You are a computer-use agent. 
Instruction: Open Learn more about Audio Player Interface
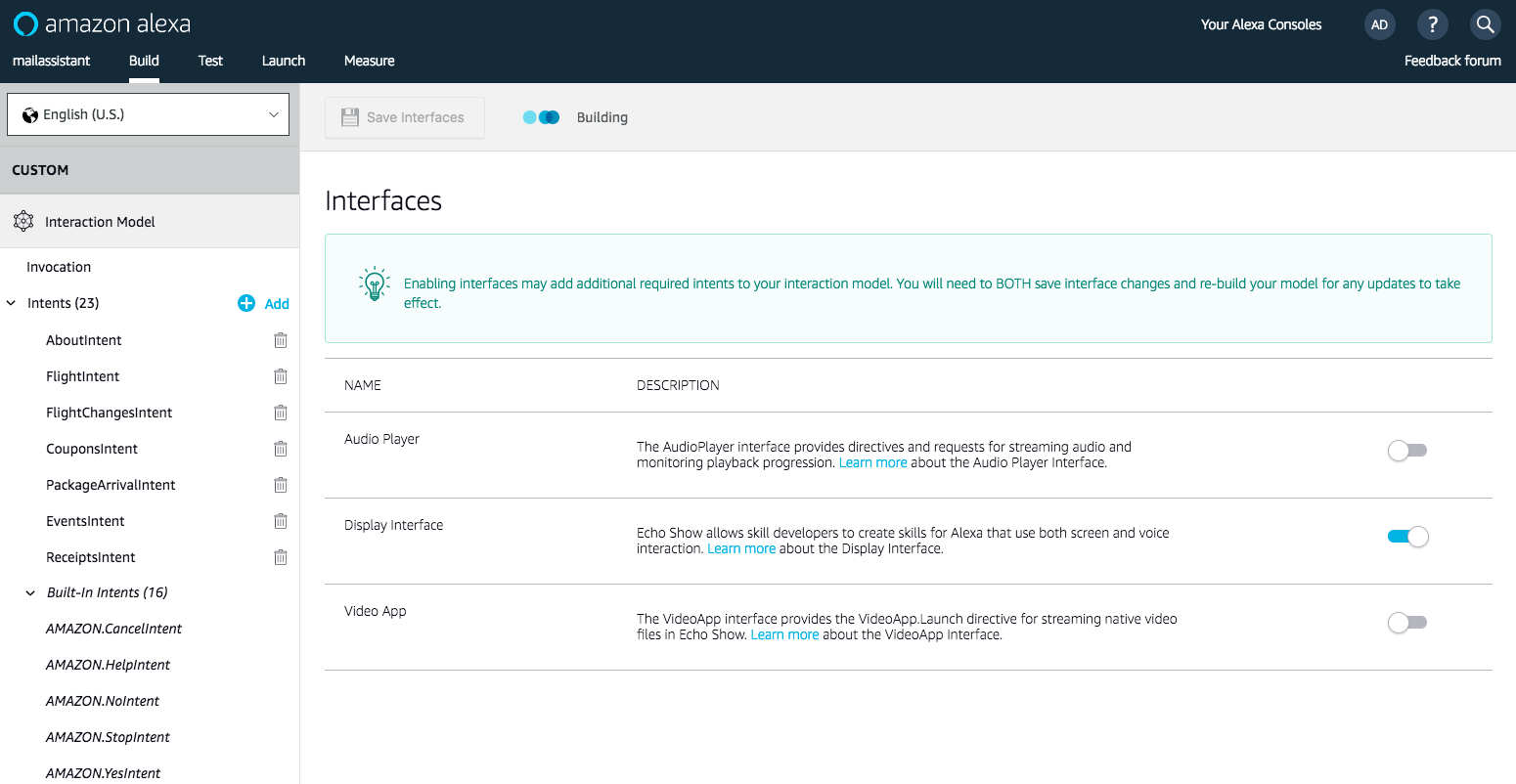coord(872,462)
